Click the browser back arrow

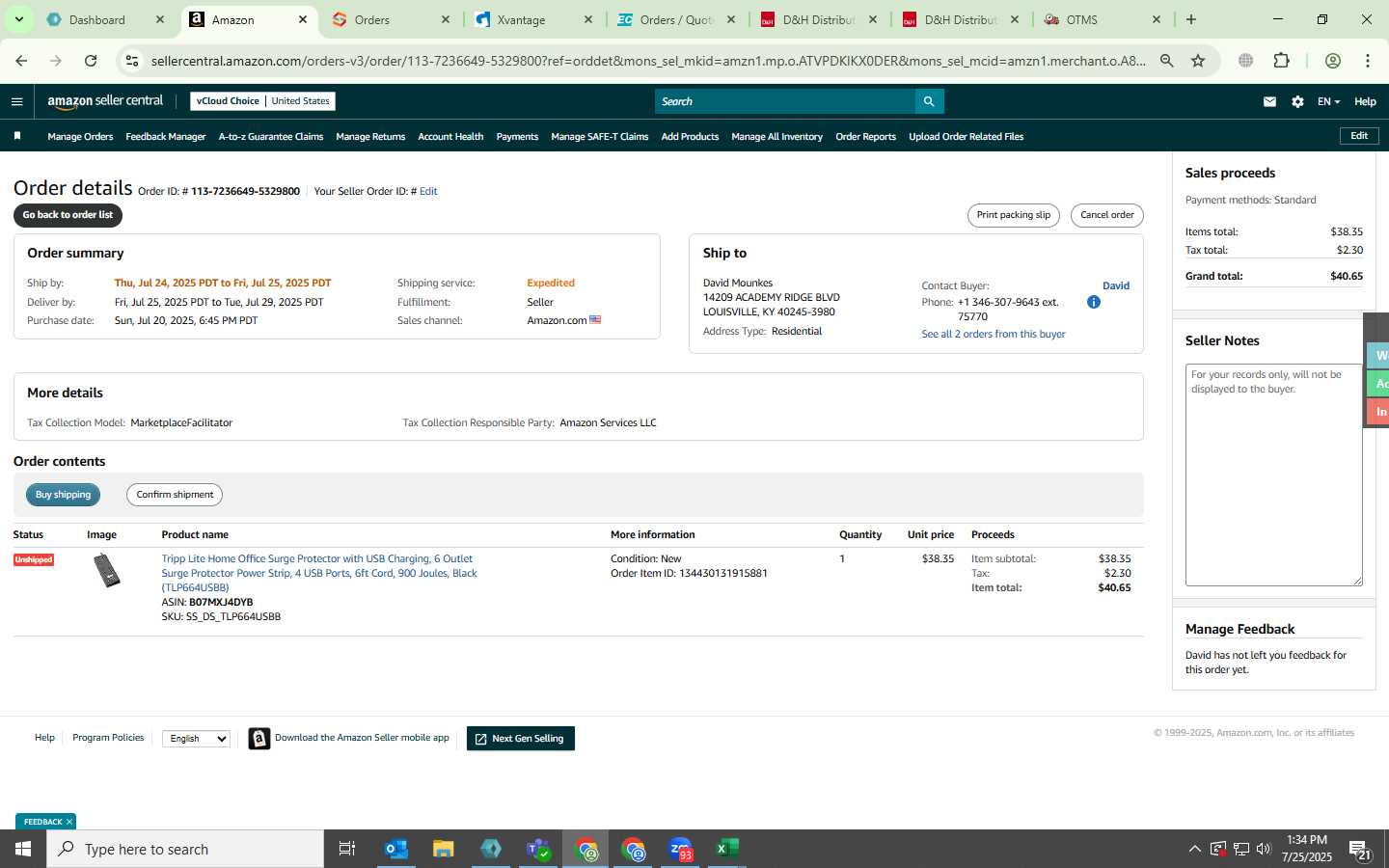[x=21, y=61]
